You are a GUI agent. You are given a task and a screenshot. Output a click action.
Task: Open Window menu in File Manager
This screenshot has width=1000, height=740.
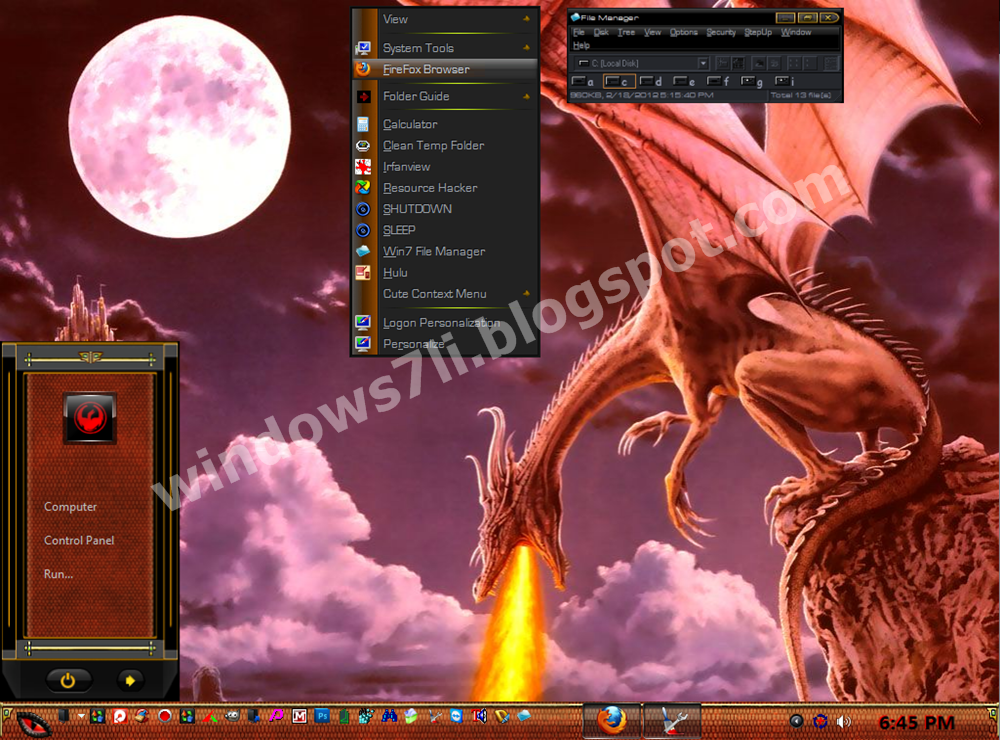coord(796,32)
